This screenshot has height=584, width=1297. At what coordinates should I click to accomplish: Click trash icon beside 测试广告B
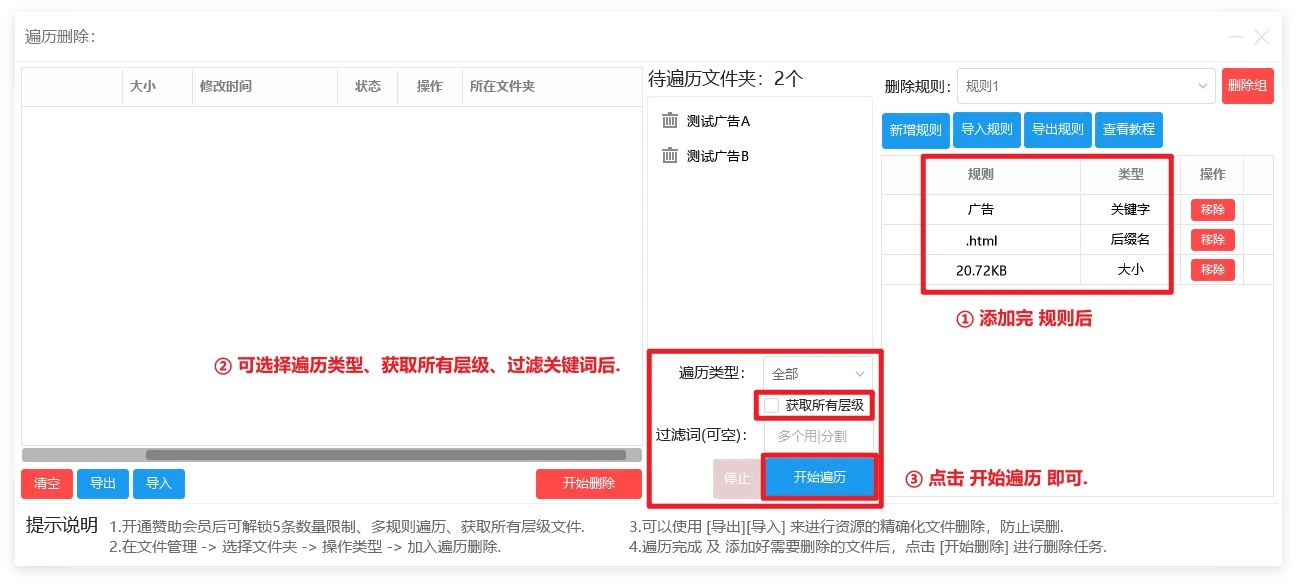669,156
